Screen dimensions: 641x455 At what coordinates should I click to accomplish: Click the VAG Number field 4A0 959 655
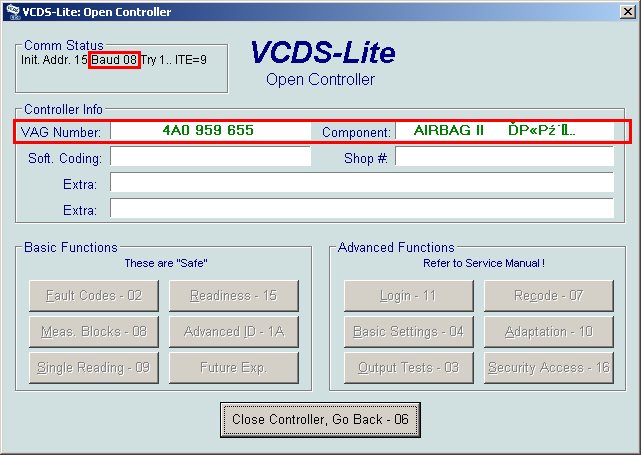click(211, 131)
